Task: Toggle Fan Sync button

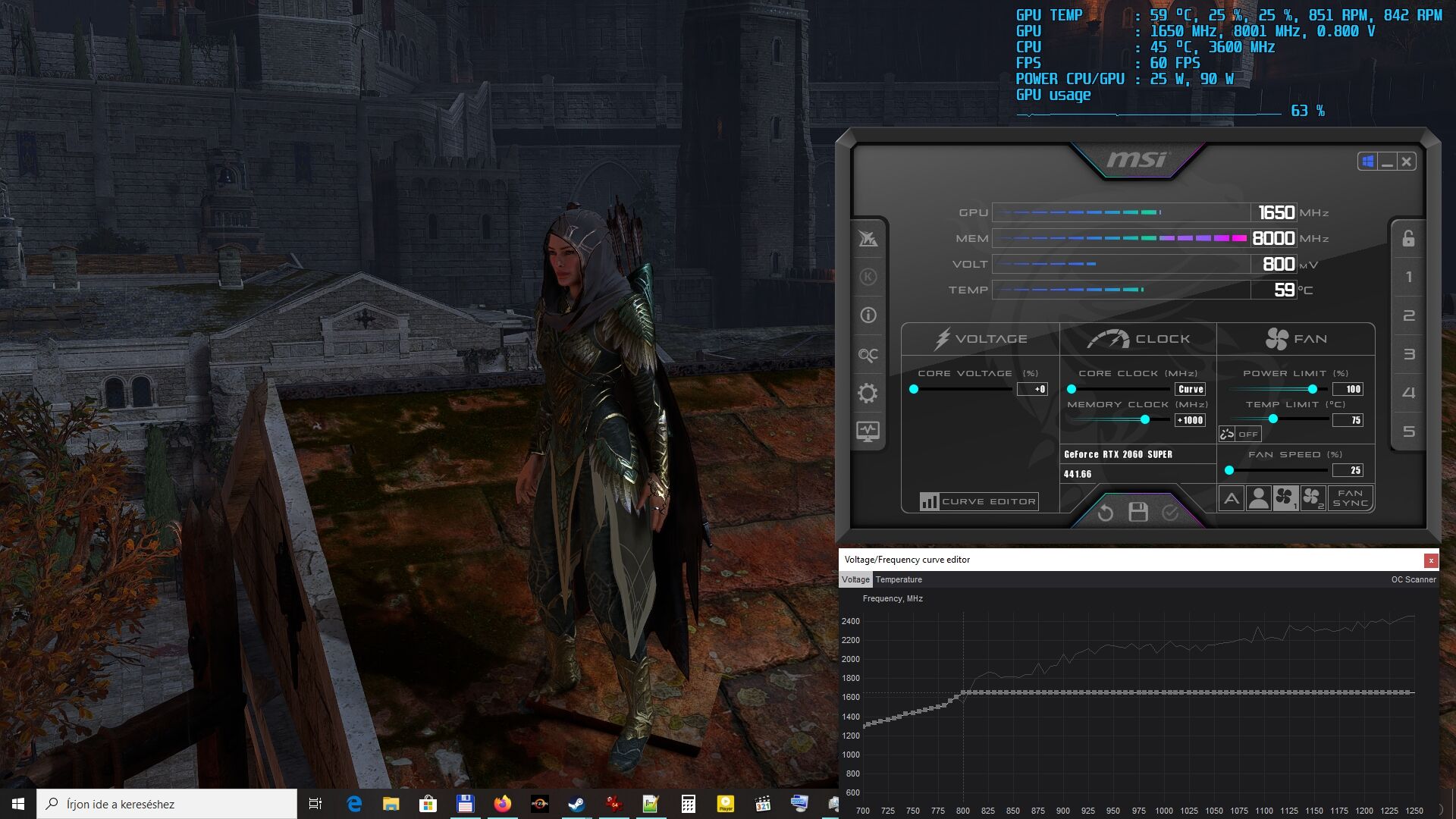Action: pos(1351,498)
